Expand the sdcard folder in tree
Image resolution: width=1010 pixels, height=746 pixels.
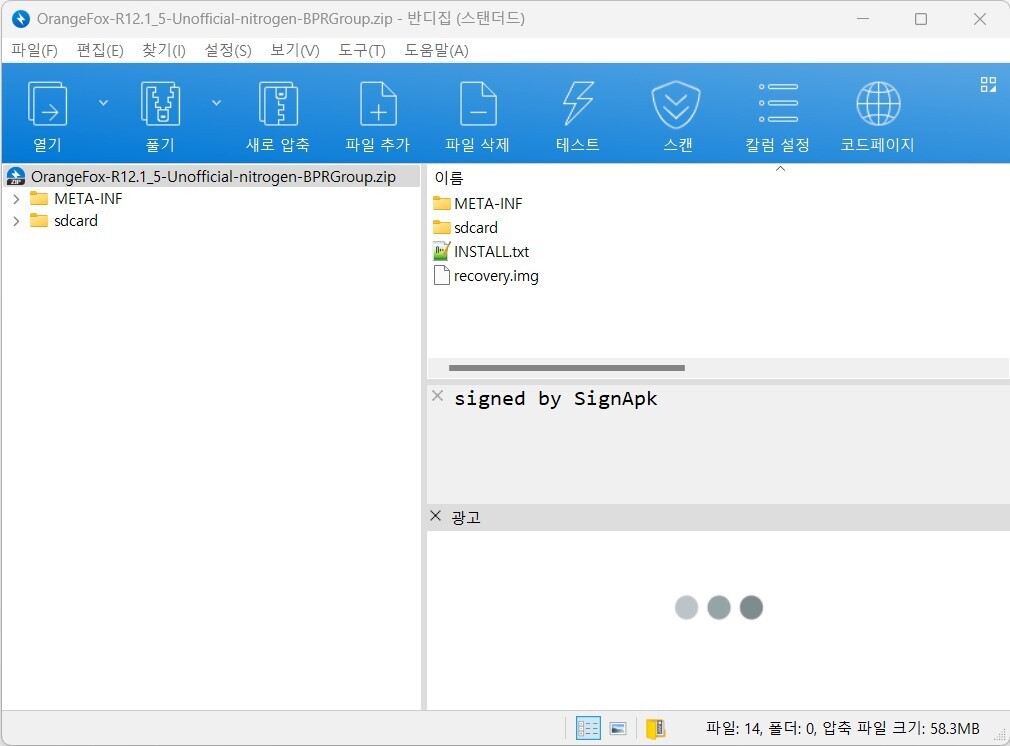coord(16,221)
